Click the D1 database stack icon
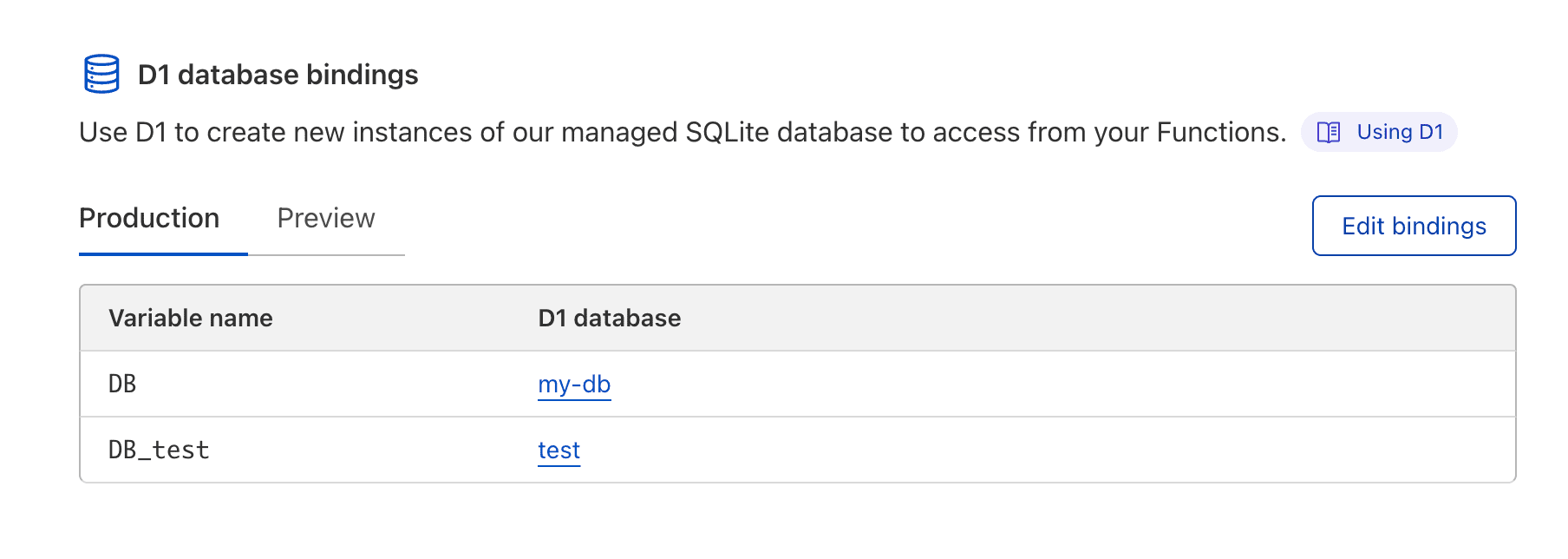 coord(101,74)
